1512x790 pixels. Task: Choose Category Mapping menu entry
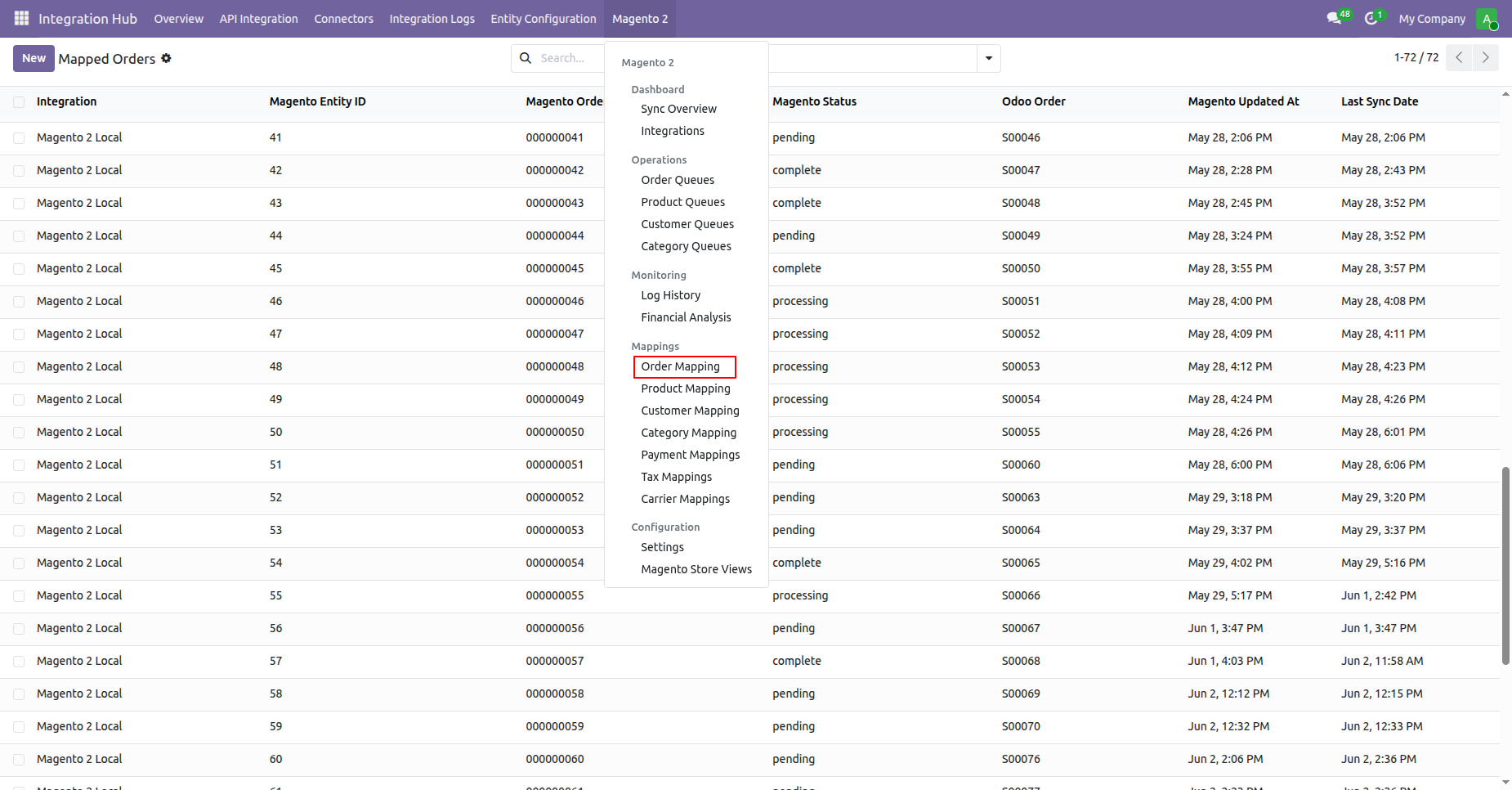tap(688, 433)
